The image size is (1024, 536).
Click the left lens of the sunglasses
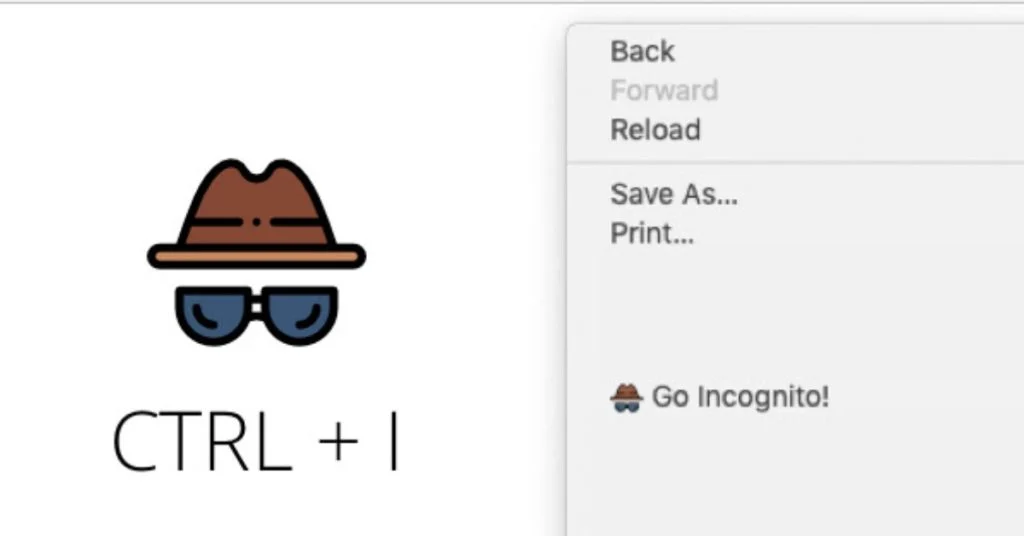click(x=214, y=316)
